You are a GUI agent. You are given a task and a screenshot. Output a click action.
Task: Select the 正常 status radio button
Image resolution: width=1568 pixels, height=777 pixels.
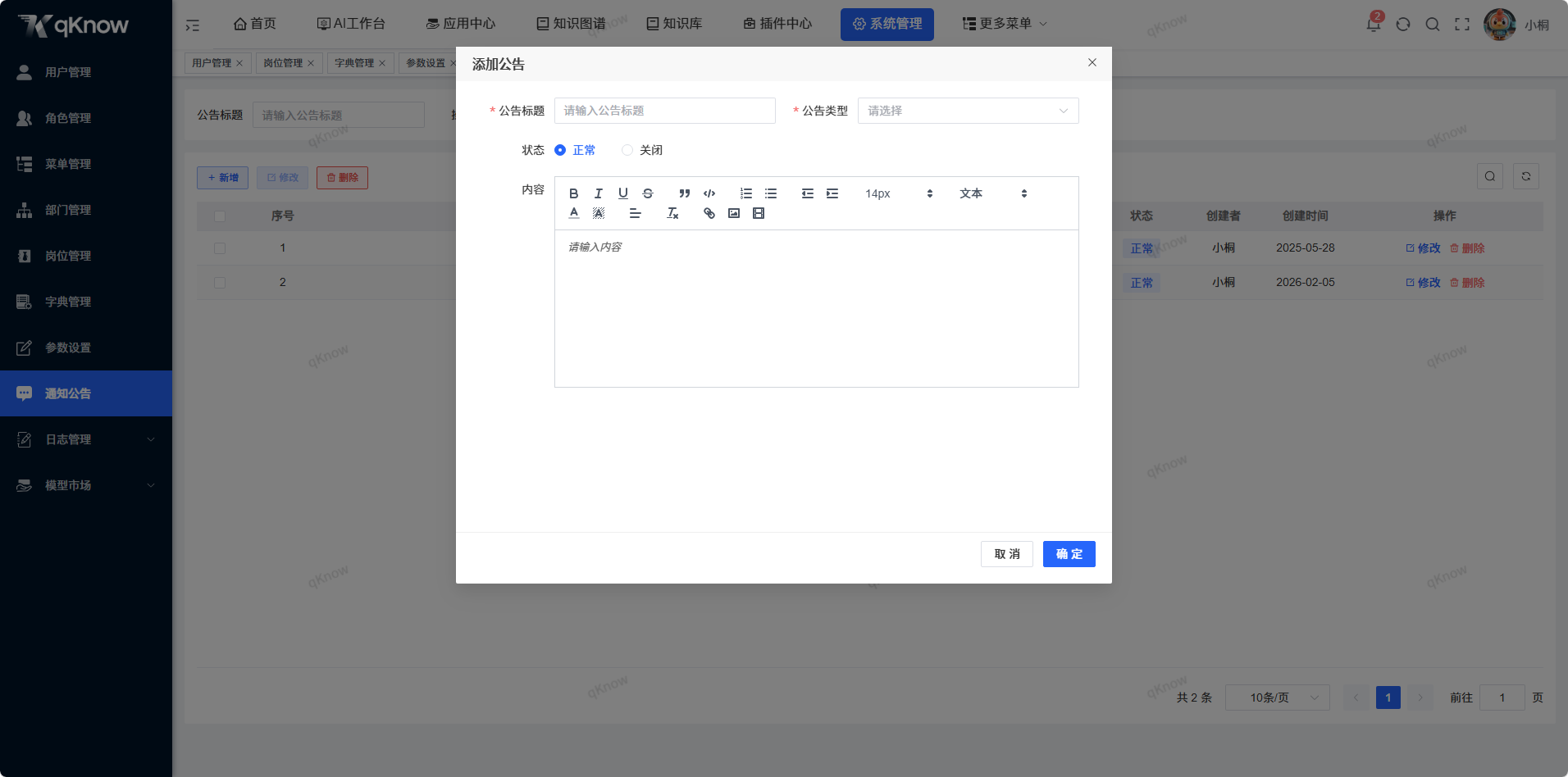click(560, 150)
